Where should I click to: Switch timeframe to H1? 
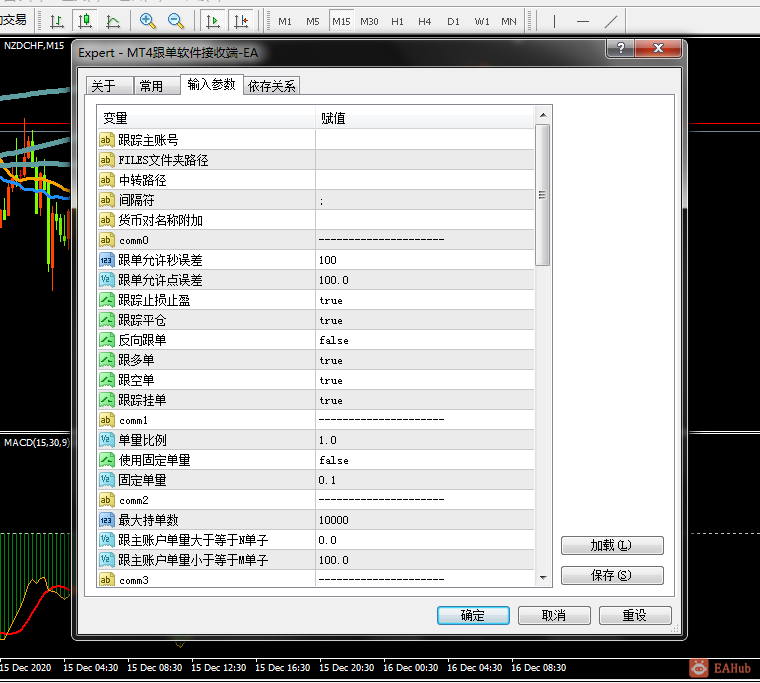[x=397, y=21]
